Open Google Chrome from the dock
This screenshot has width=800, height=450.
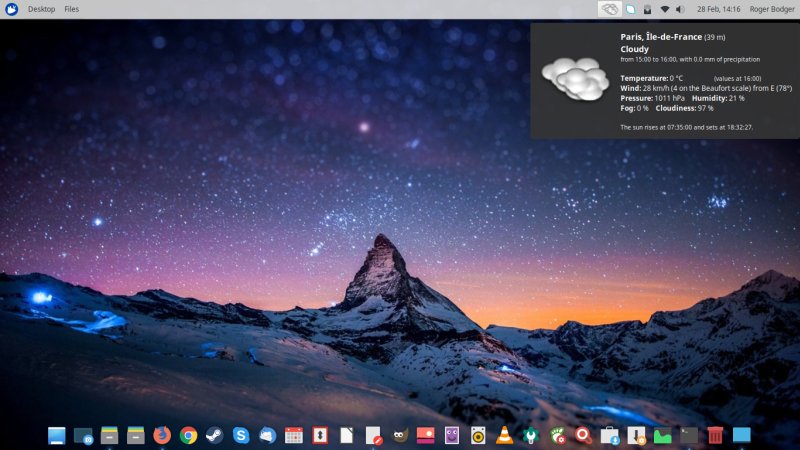tap(188, 435)
